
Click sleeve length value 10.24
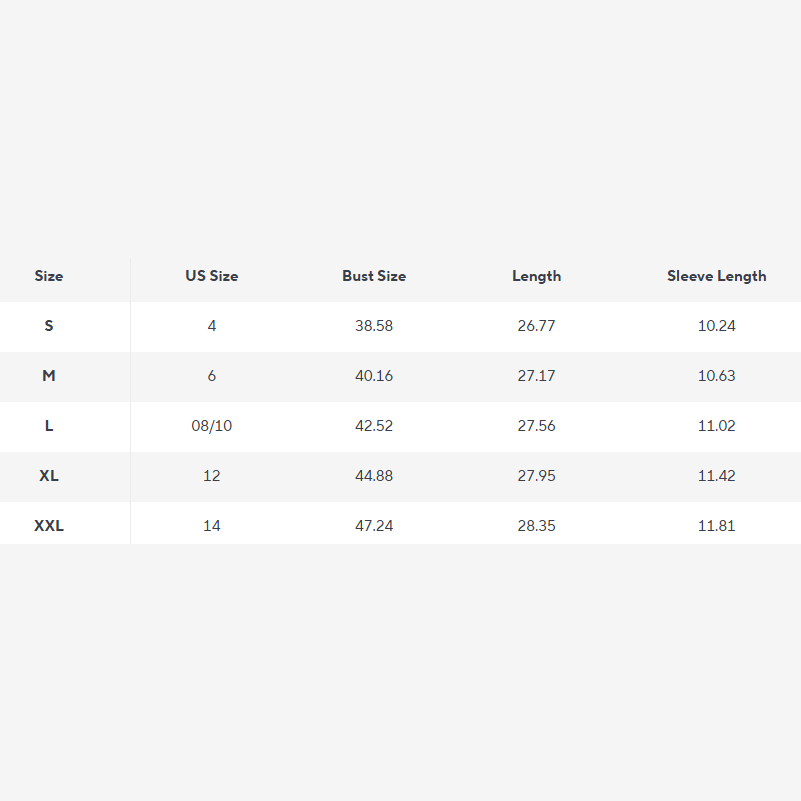pyautogui.click(x=717, y=326)
